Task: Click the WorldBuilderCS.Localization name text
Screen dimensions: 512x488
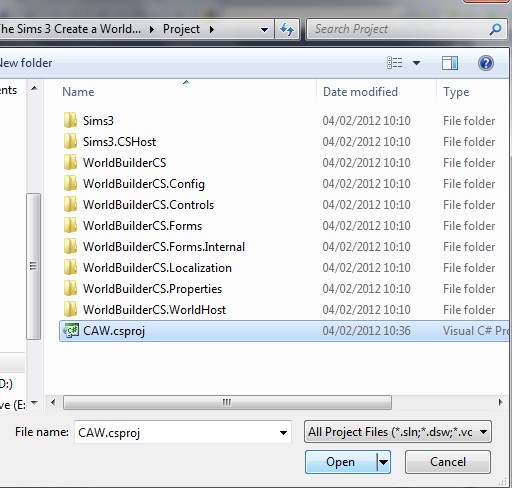Action: pos(157,268)
